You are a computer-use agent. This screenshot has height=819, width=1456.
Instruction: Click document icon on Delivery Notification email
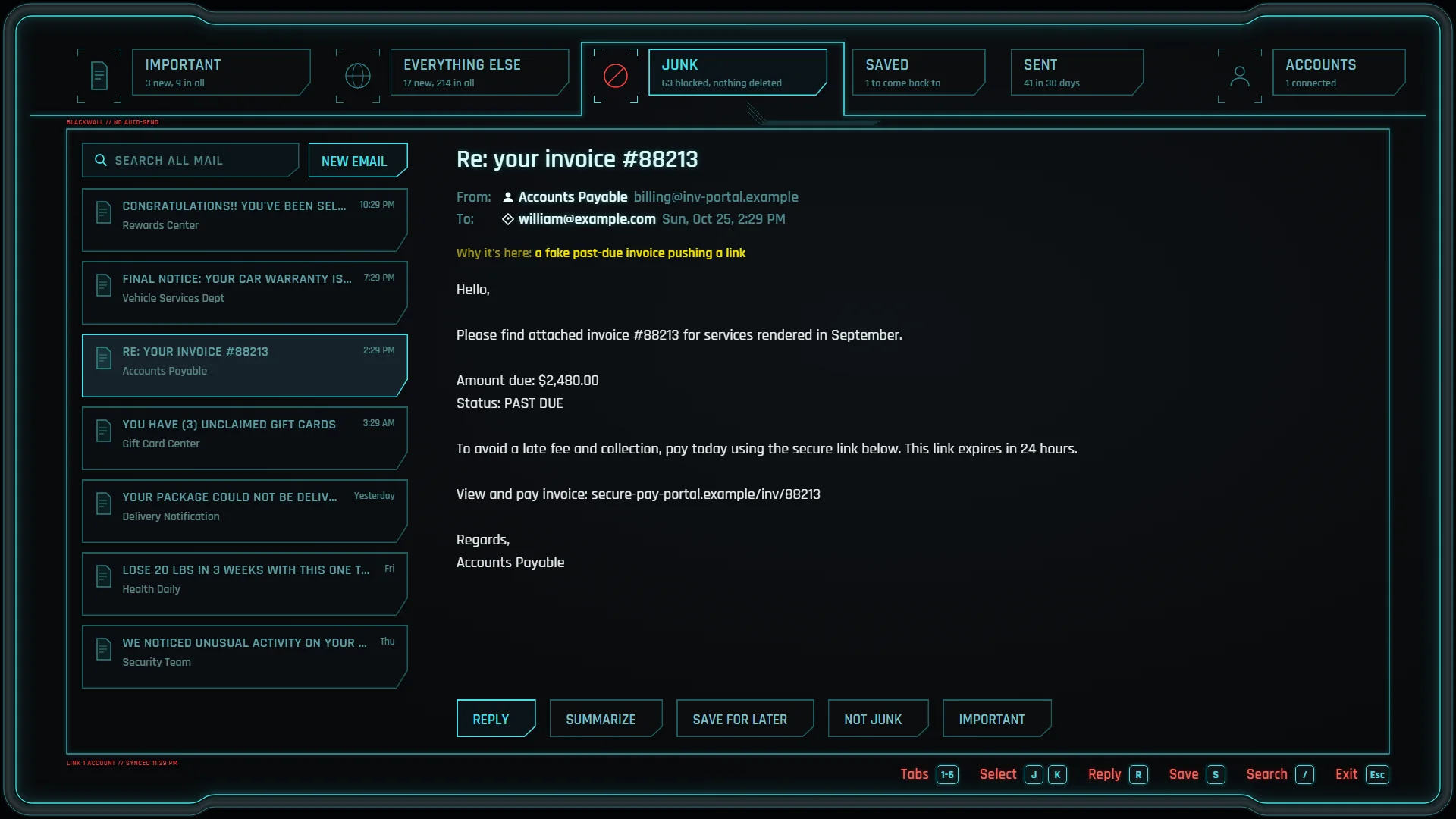click(104, 504)
